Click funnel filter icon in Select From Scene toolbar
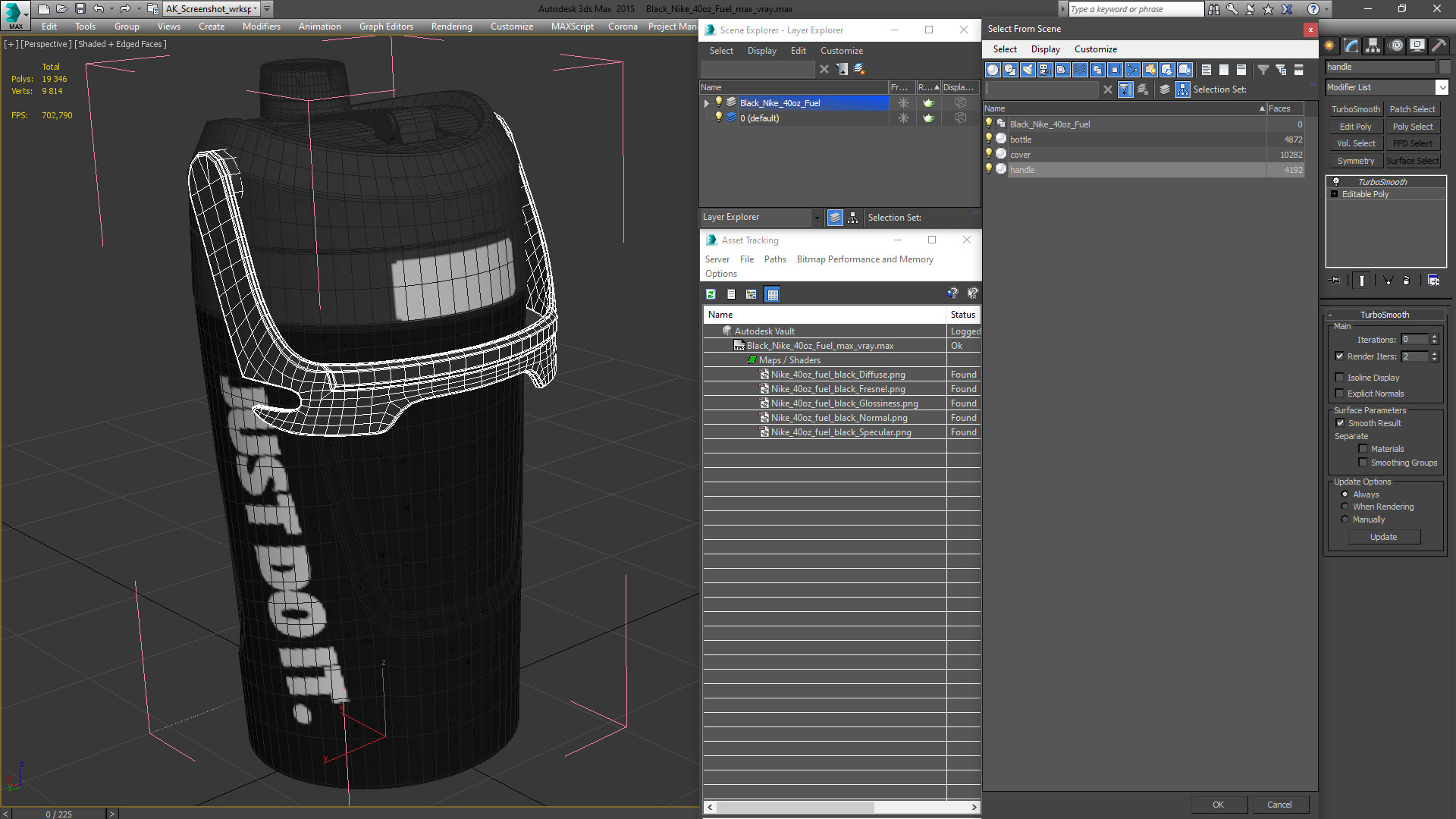Viewport: 1456px width, 819px height. point(1263,70)
